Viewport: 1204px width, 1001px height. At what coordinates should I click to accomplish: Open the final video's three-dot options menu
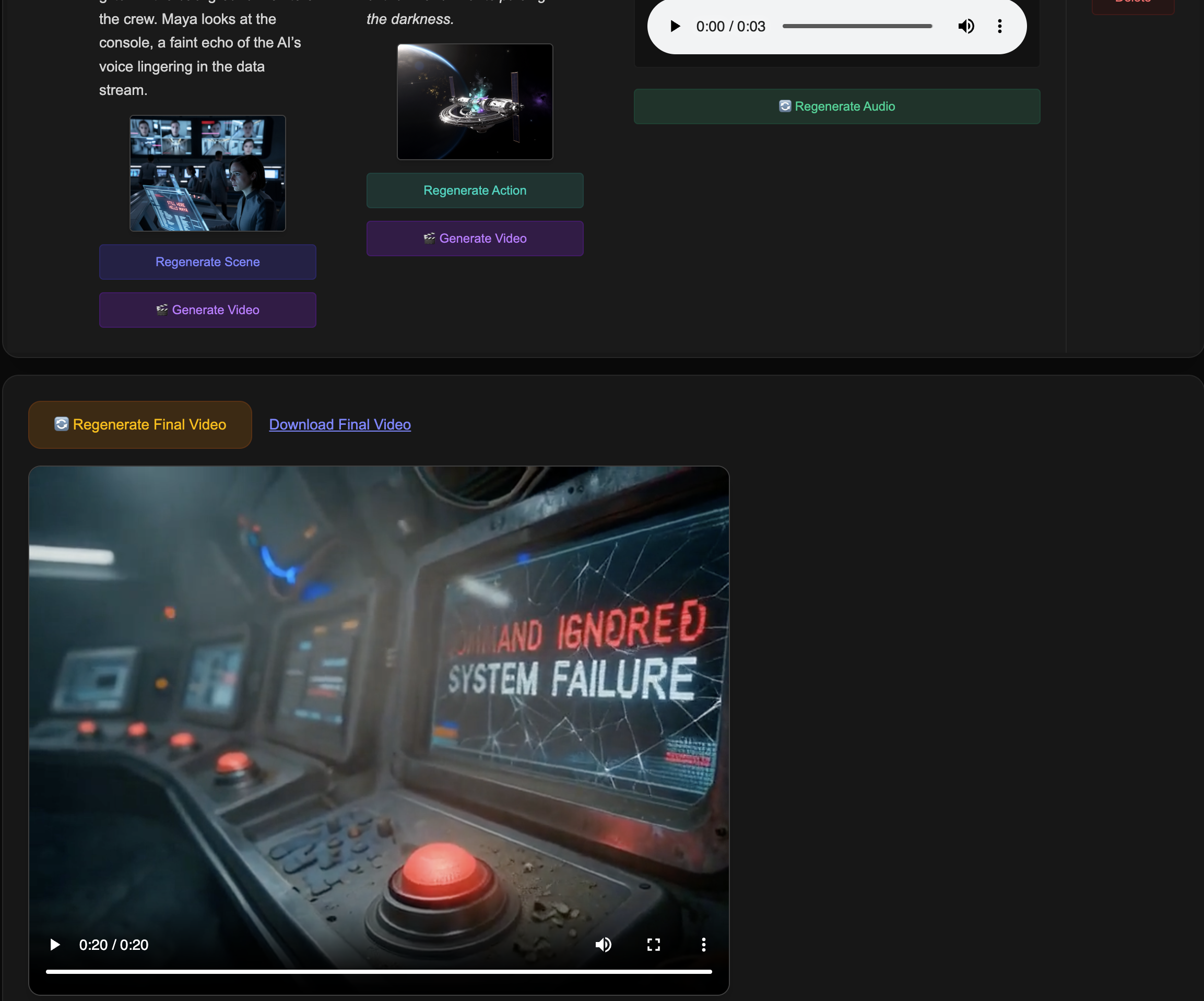703,945
